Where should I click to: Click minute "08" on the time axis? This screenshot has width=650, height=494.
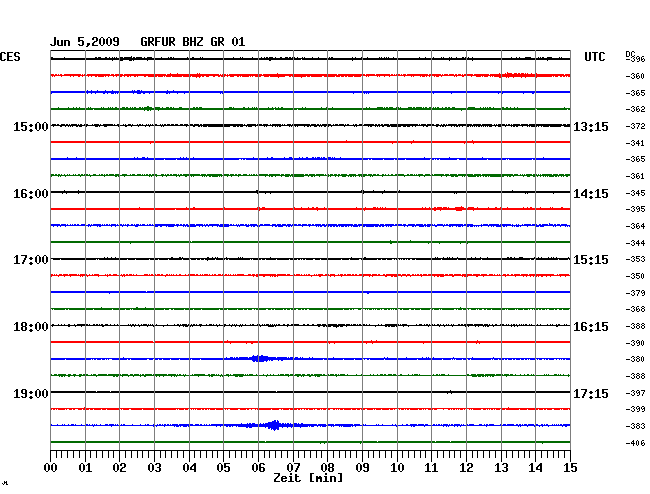point(327,468)
